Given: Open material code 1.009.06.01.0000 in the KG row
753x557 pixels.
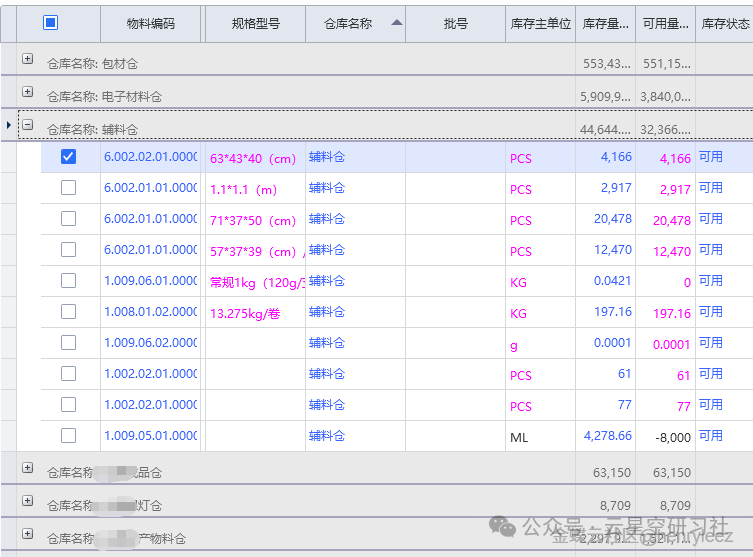Looking at the screenshot, I should [151, 281].
